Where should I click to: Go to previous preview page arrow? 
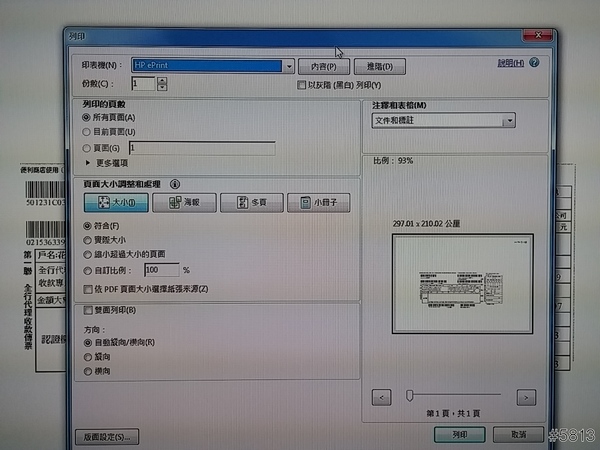(x=382, y=398)
